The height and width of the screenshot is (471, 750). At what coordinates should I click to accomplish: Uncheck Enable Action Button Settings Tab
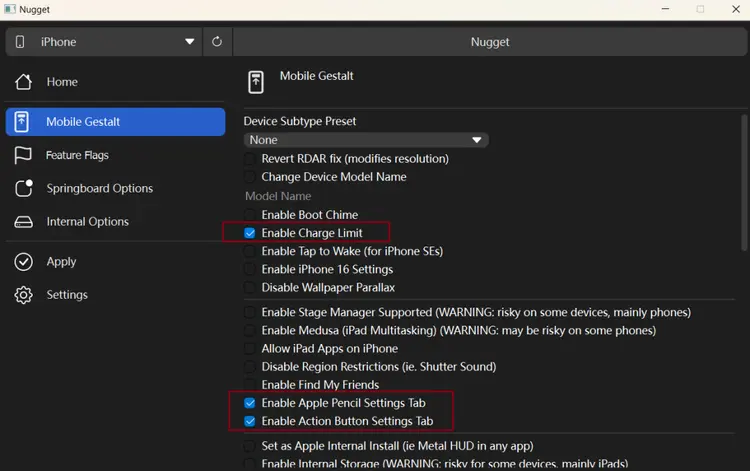(250, 421)
